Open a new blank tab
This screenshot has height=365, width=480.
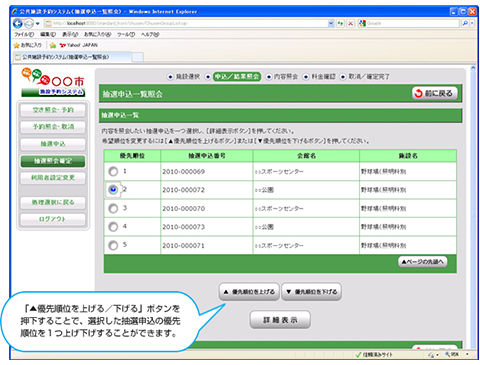pos(137,57)
